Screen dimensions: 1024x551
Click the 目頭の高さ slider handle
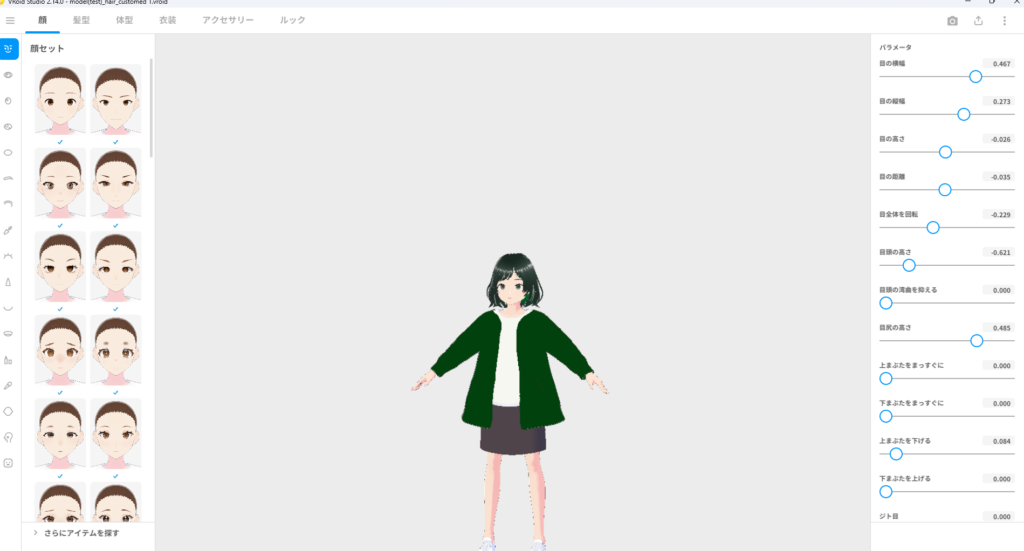point(908,265)
